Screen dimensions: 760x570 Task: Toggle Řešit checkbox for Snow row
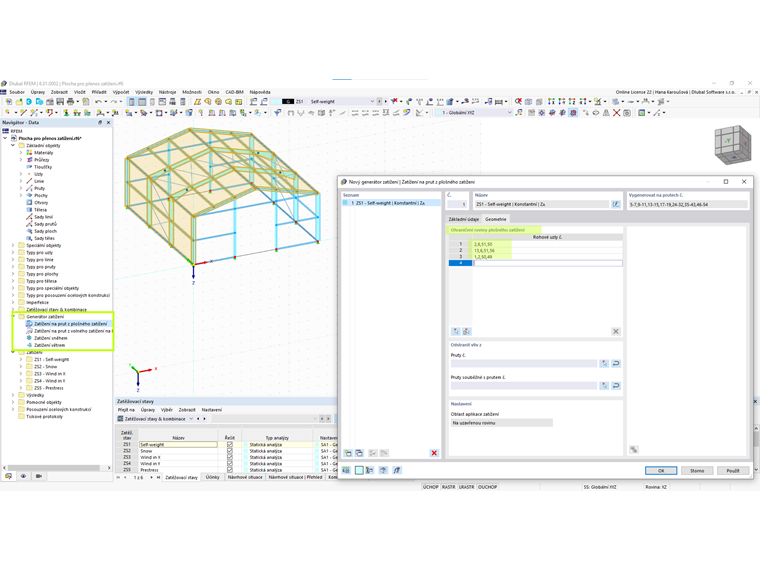230,451
